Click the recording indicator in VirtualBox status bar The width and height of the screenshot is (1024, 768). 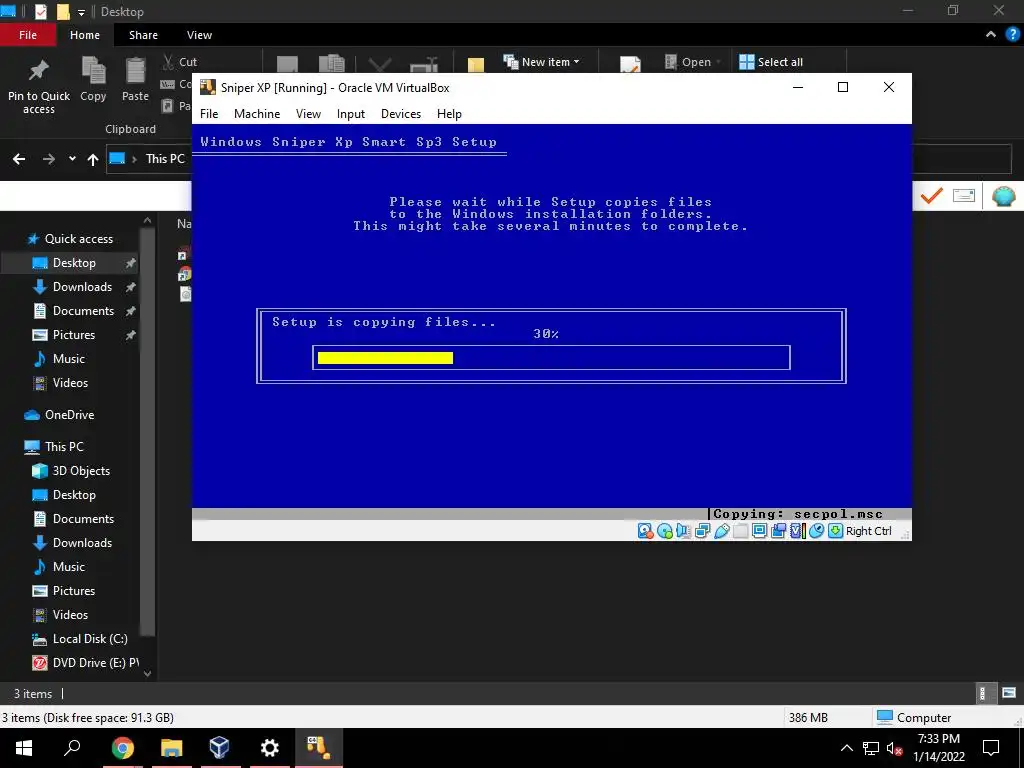pos(778,531)
